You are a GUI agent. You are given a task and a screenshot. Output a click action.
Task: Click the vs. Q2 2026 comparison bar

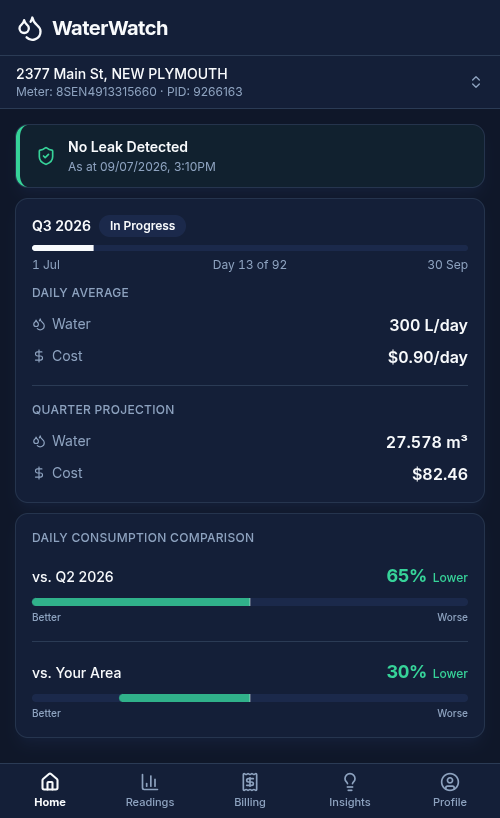coord(250,602)
